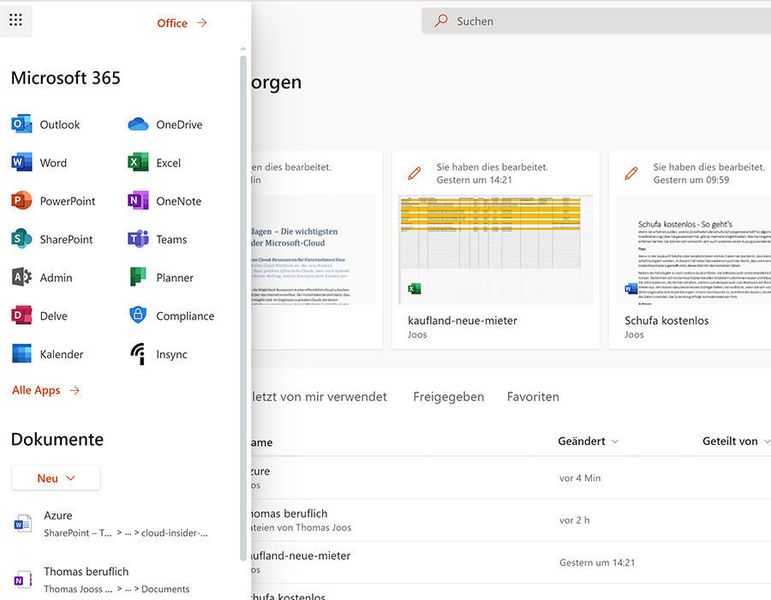Click the arrow beside Office link

[202, 23]
